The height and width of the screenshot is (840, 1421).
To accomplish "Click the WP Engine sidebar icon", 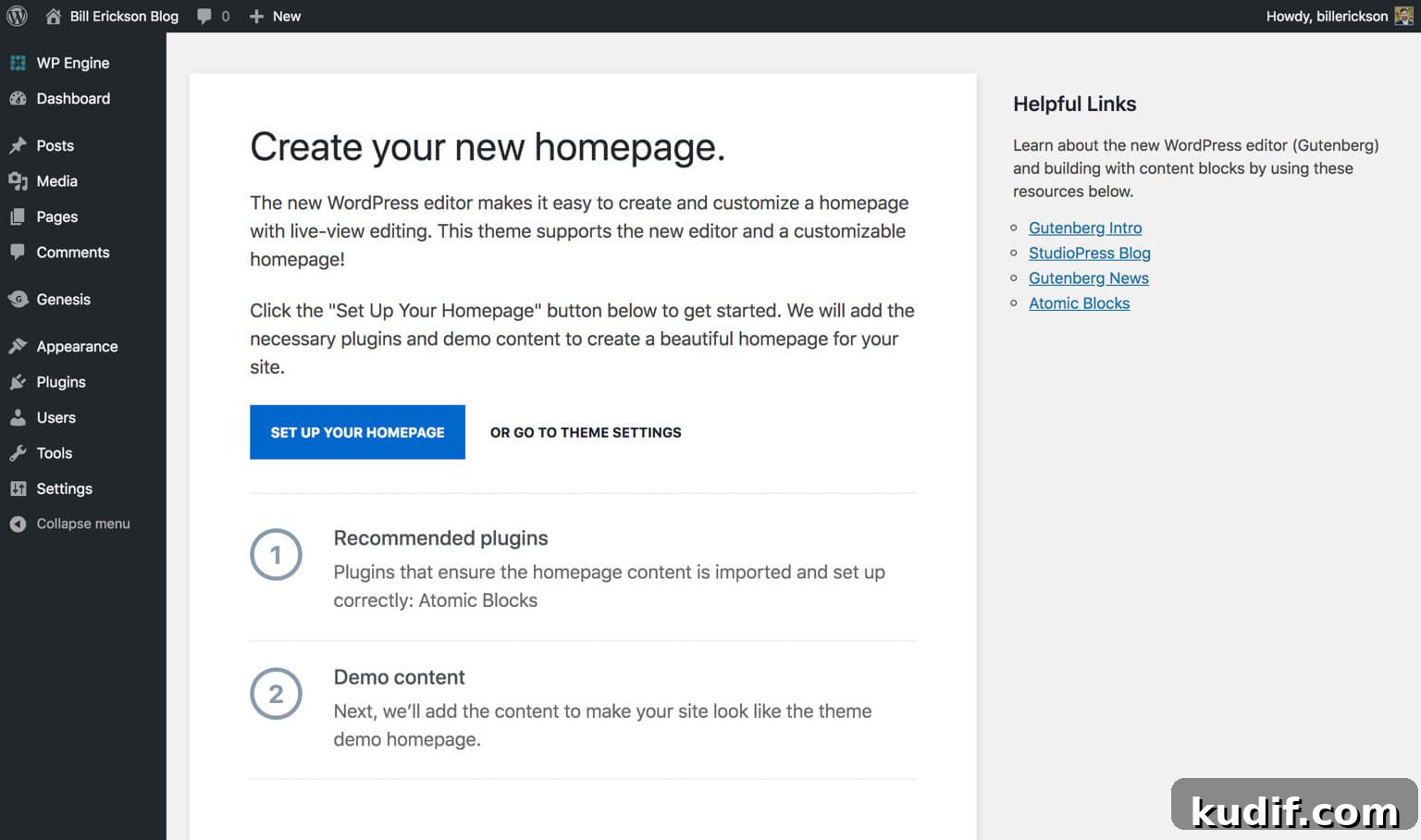I will coord(18,63).
